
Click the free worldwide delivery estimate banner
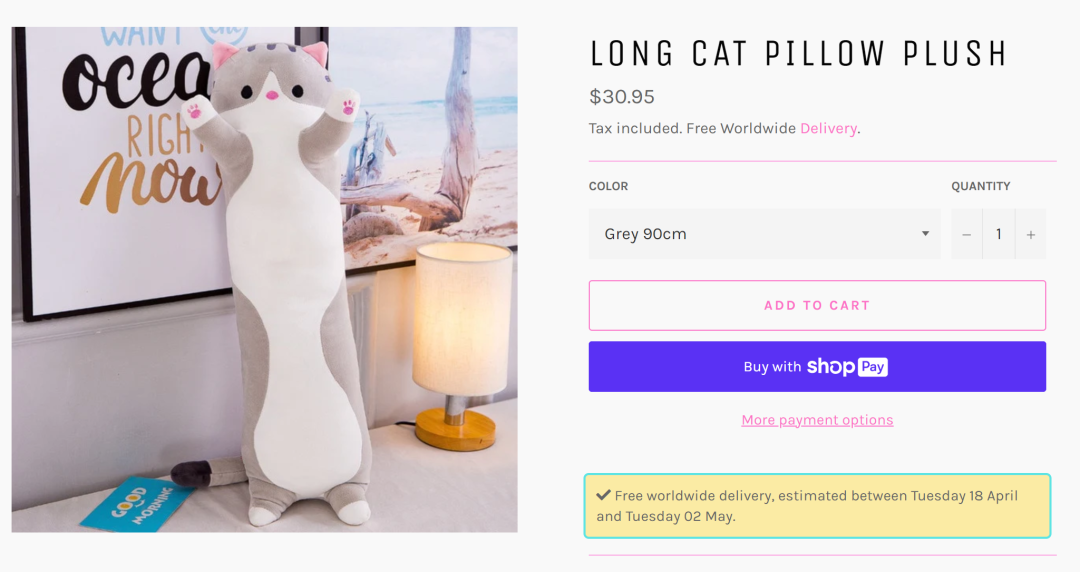point(816,506)
